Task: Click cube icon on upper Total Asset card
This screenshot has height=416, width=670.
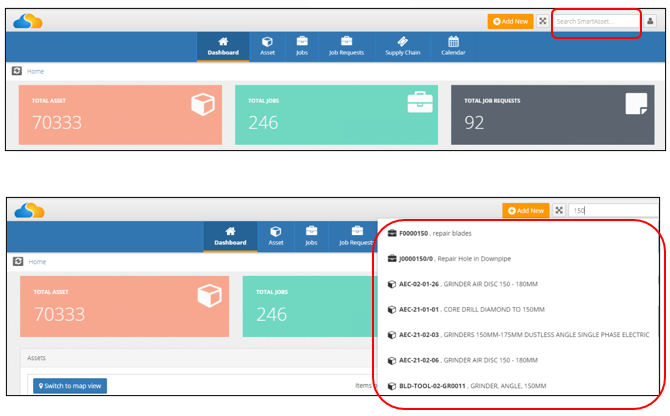Action: [203, 104]
